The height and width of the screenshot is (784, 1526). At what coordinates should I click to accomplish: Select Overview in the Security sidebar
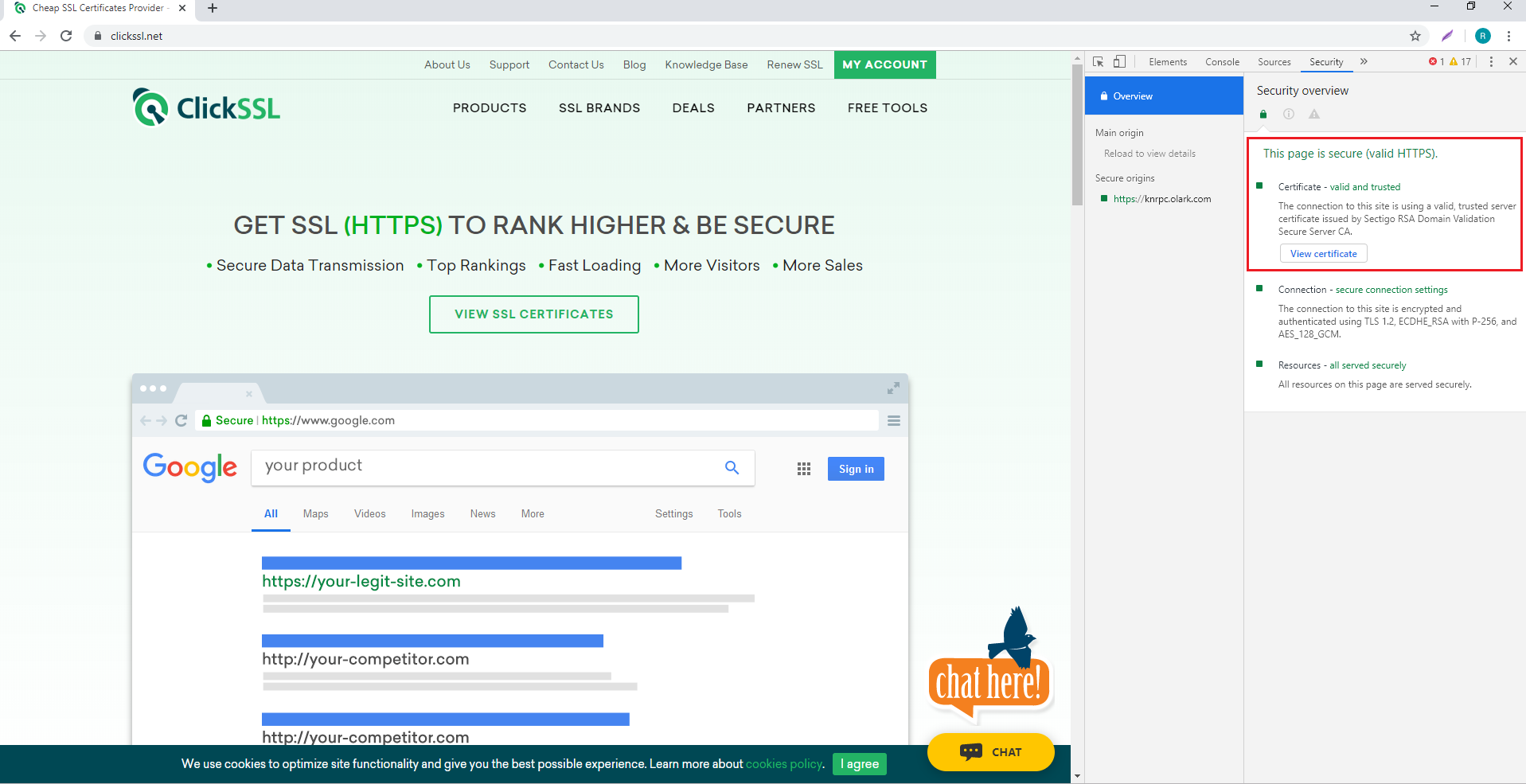coord(1164,96)
